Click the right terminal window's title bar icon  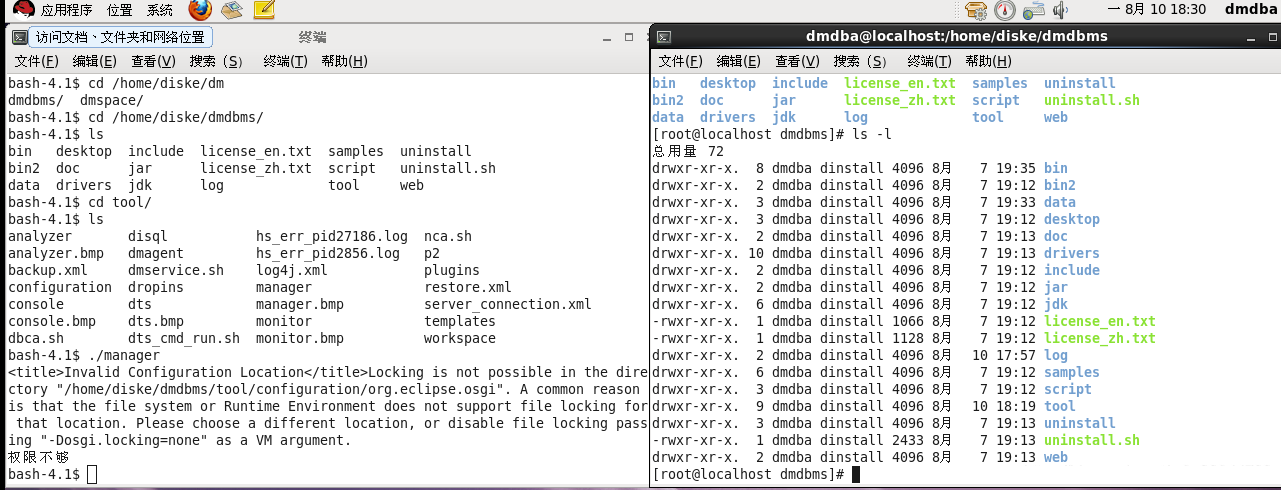tap(663, 37)
